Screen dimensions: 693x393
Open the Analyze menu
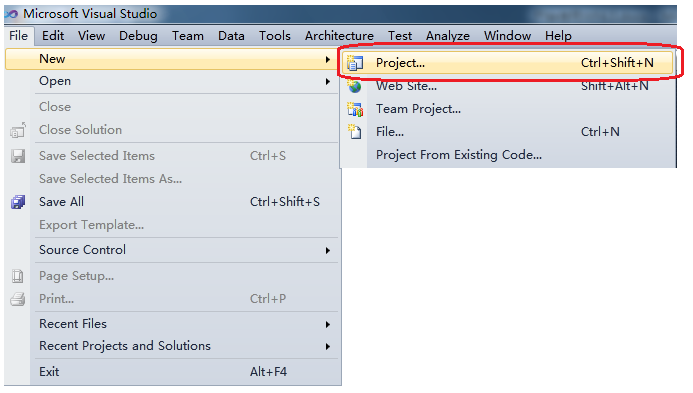[448, 36]
